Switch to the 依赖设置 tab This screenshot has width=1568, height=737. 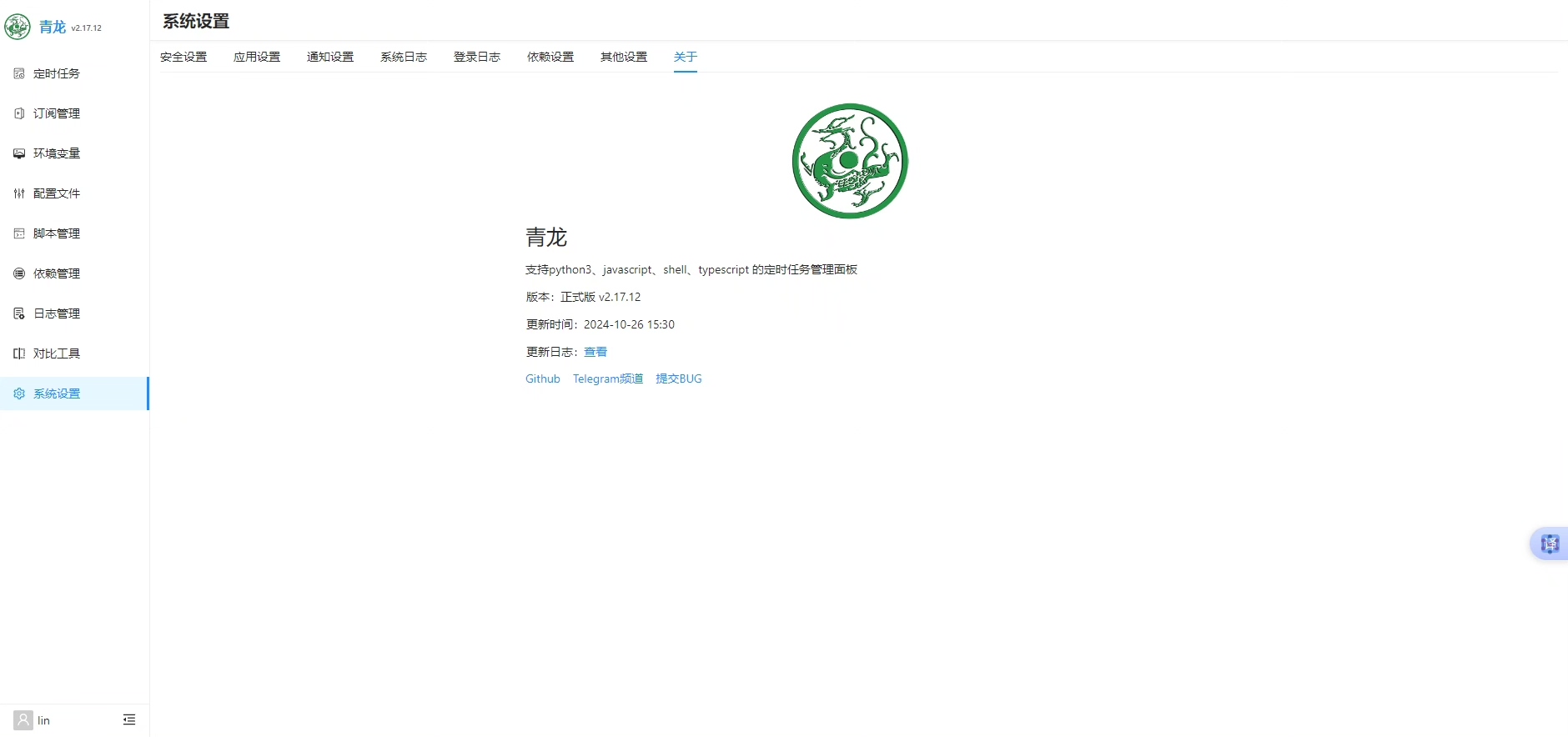(550, 57)
